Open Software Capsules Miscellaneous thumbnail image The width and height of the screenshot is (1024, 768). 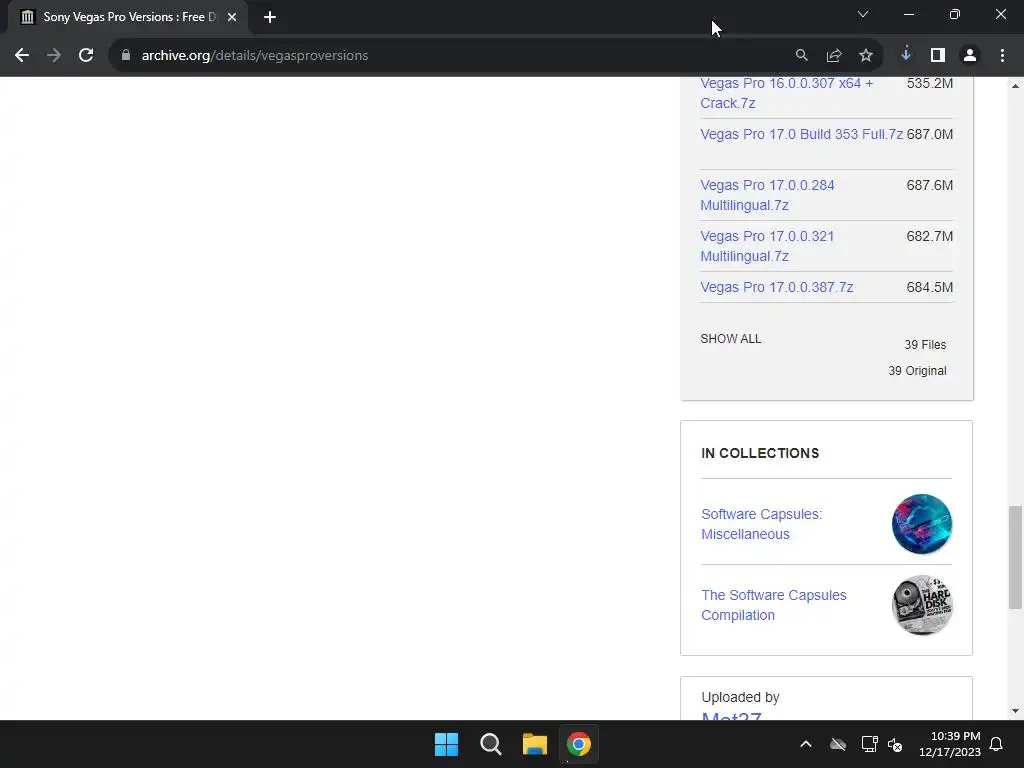pos(921,524)
